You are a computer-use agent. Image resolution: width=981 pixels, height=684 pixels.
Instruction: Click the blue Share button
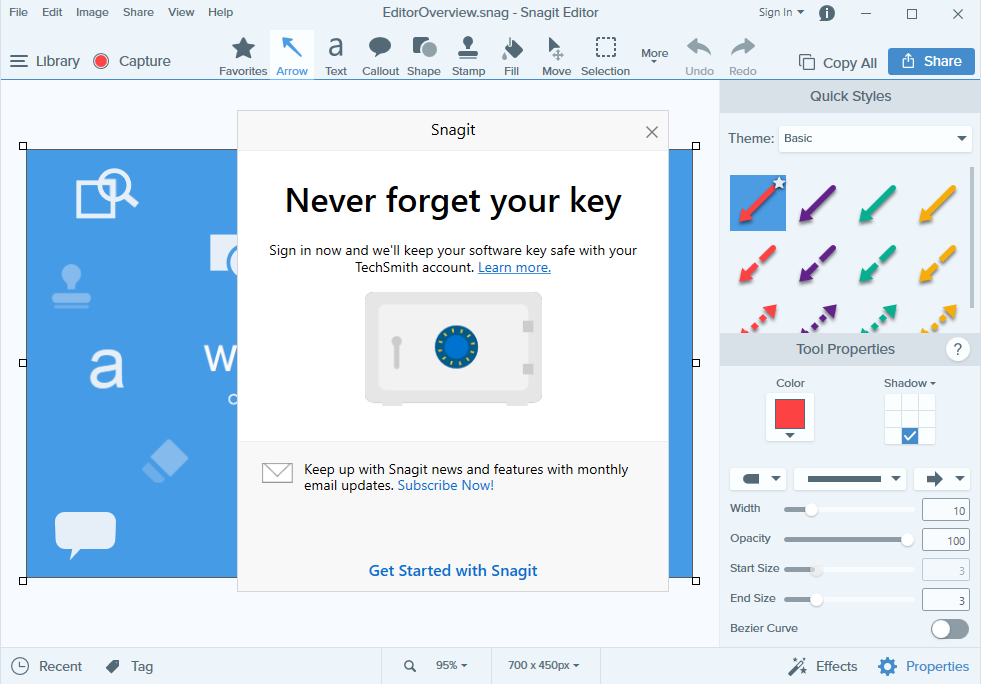(x=931, y=61)
